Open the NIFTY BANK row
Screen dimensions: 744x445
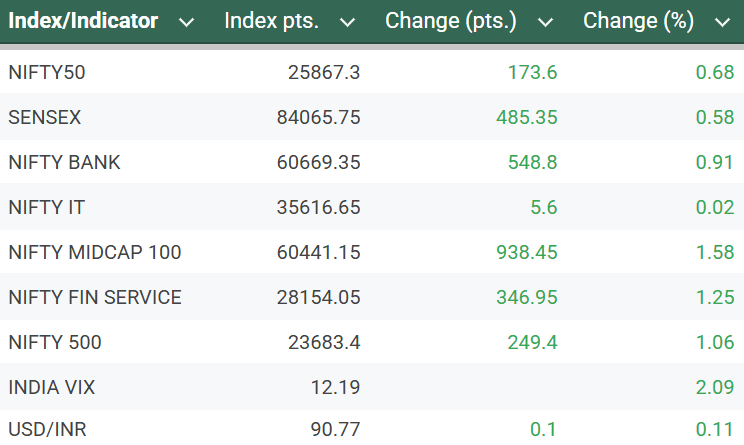coord(64,162)
